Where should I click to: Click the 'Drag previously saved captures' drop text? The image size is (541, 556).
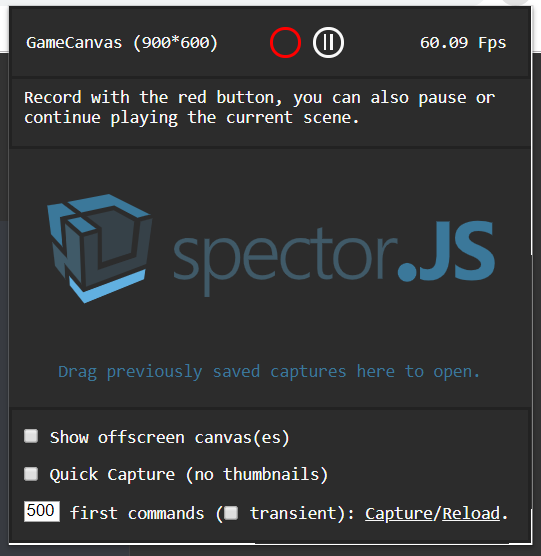tap(269, 372)
